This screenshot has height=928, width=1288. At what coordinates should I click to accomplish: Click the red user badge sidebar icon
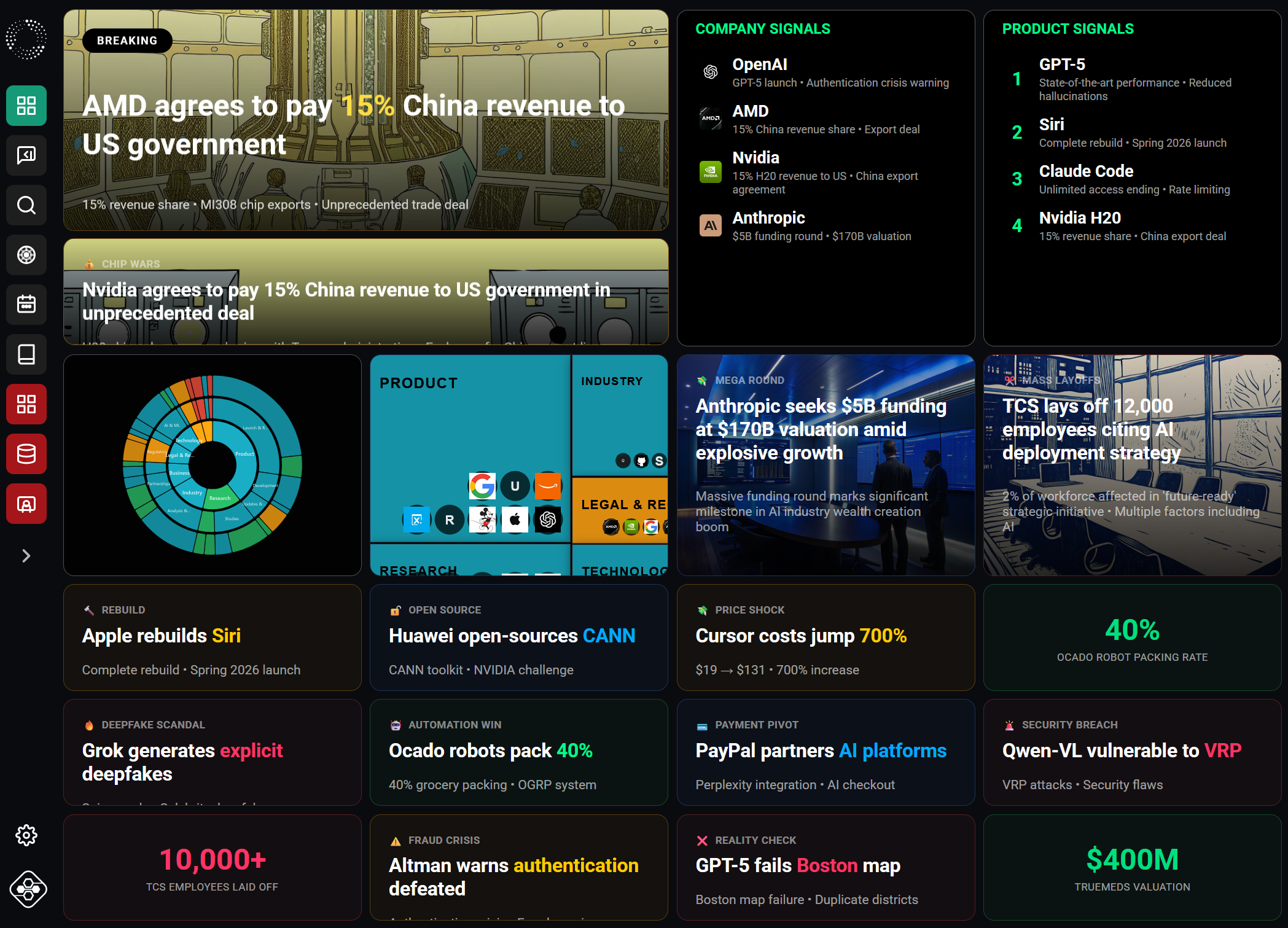(26, 504)
